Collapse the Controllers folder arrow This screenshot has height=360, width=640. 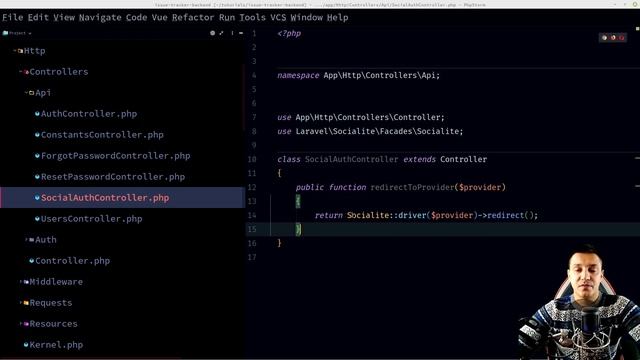(20, 72)
